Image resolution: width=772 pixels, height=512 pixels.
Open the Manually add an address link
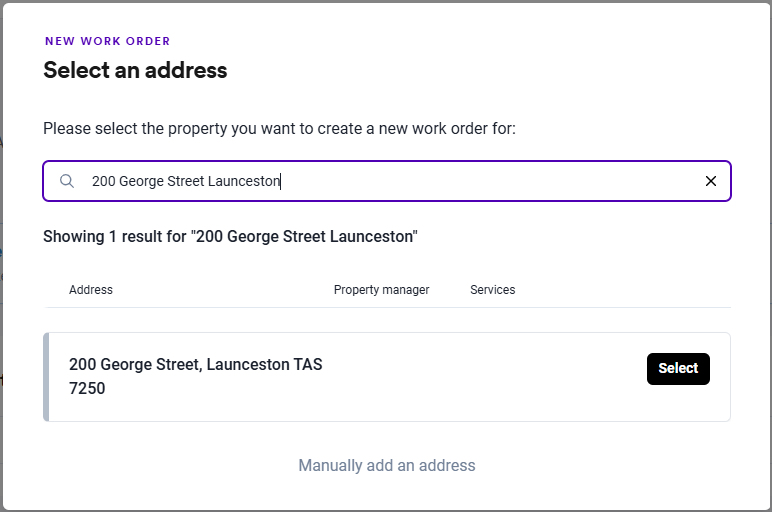click(x=387, y=465)
